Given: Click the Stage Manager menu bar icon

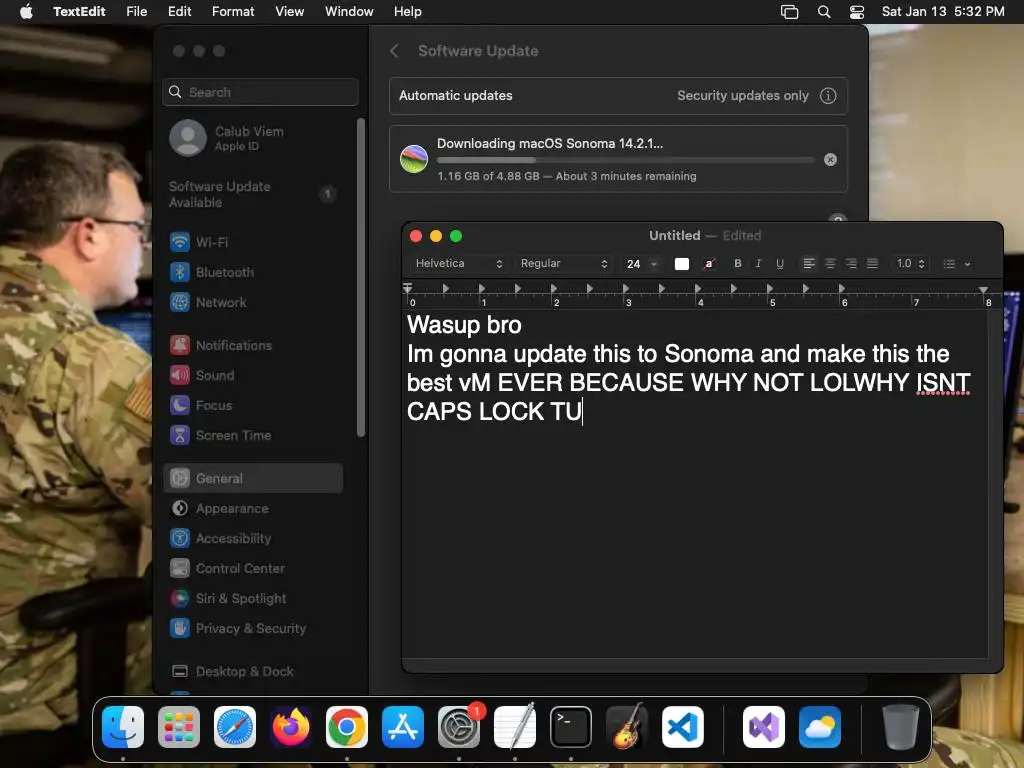Looking at the screenshot, I should click(x=790, y=12).
